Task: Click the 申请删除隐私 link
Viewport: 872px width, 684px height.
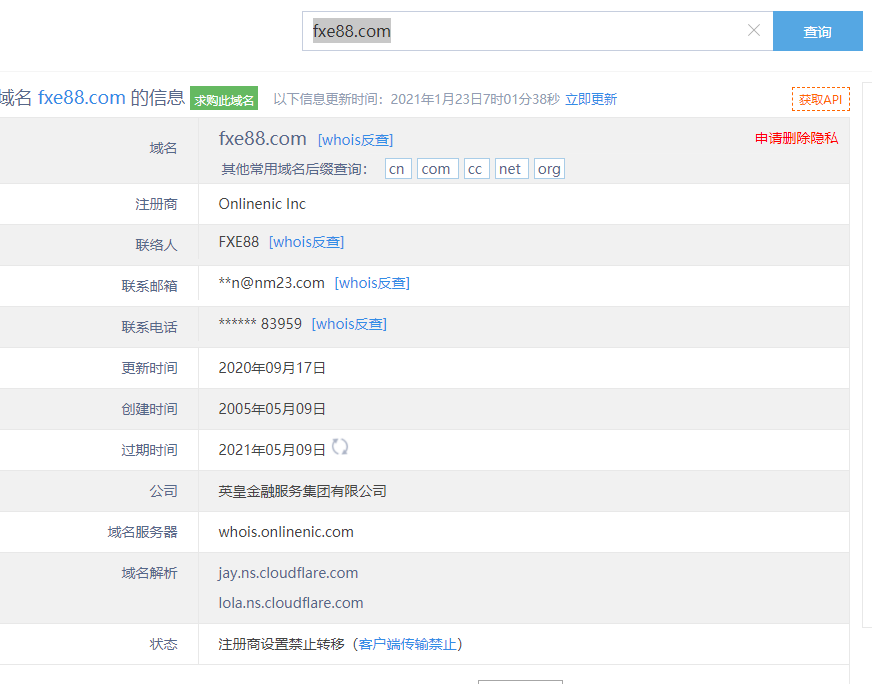Action: point(796,138)
